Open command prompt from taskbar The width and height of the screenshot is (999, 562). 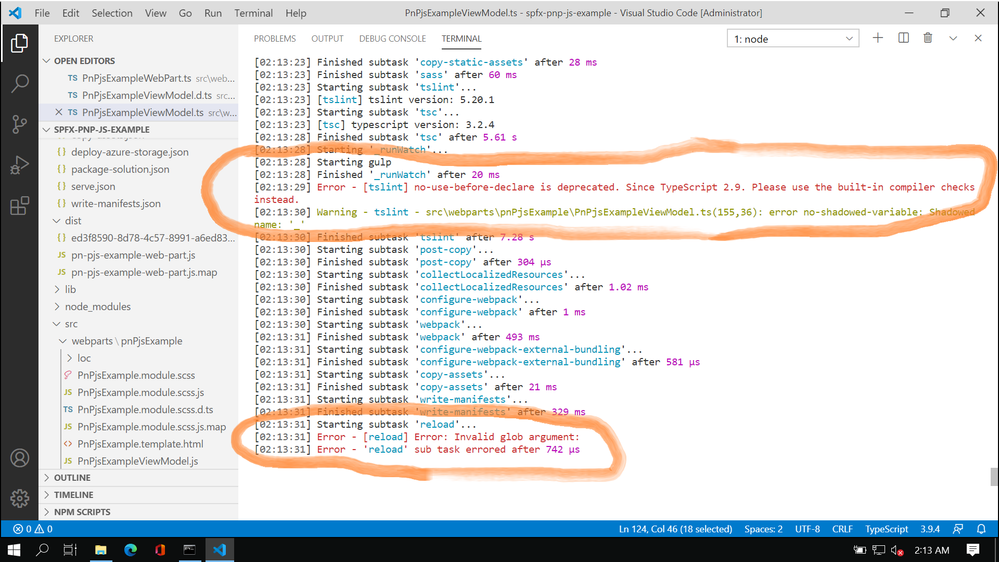pos(189,550)
